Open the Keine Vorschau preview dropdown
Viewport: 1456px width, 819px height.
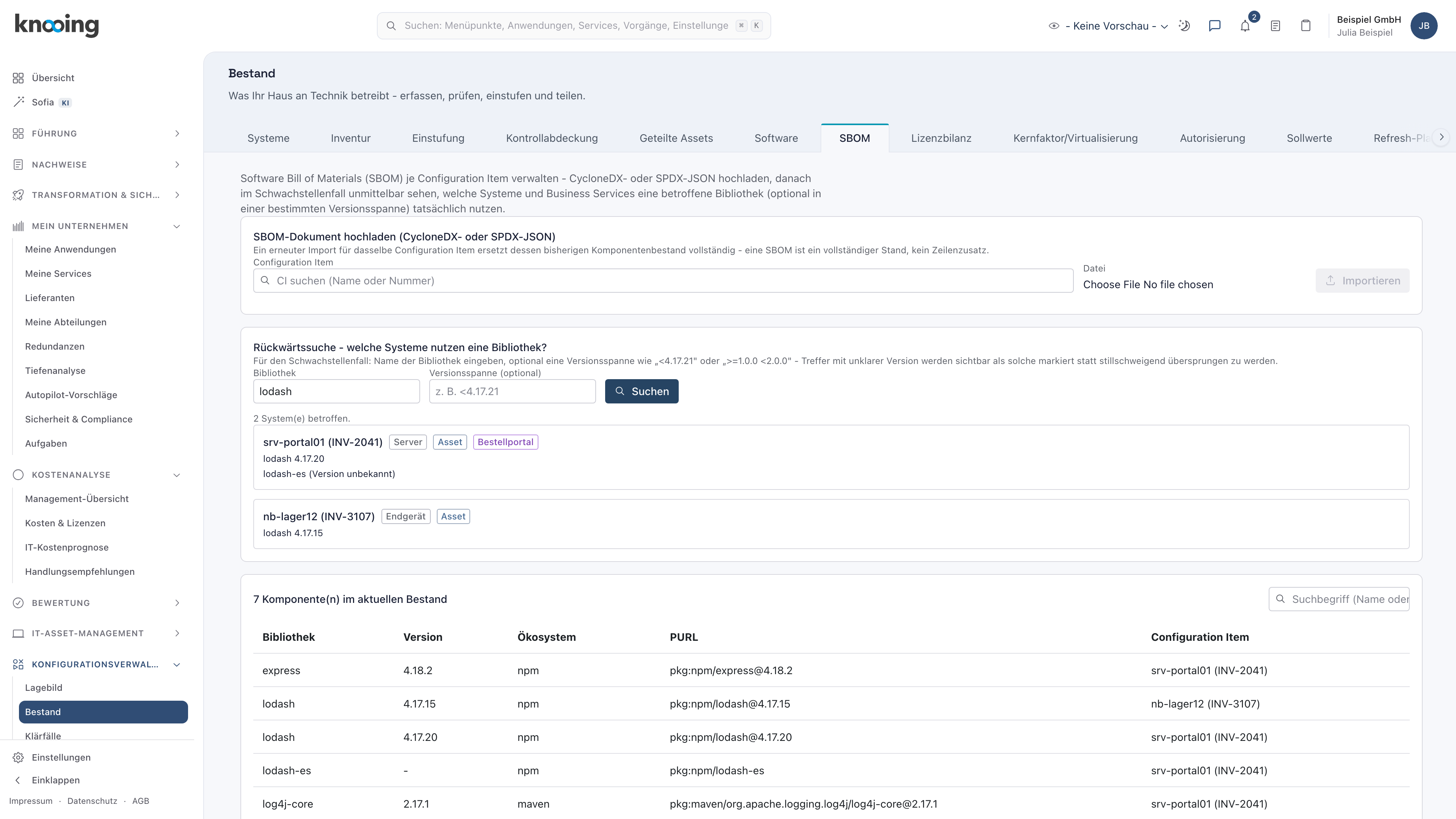pyautogui.click(x=1108, y=26)
